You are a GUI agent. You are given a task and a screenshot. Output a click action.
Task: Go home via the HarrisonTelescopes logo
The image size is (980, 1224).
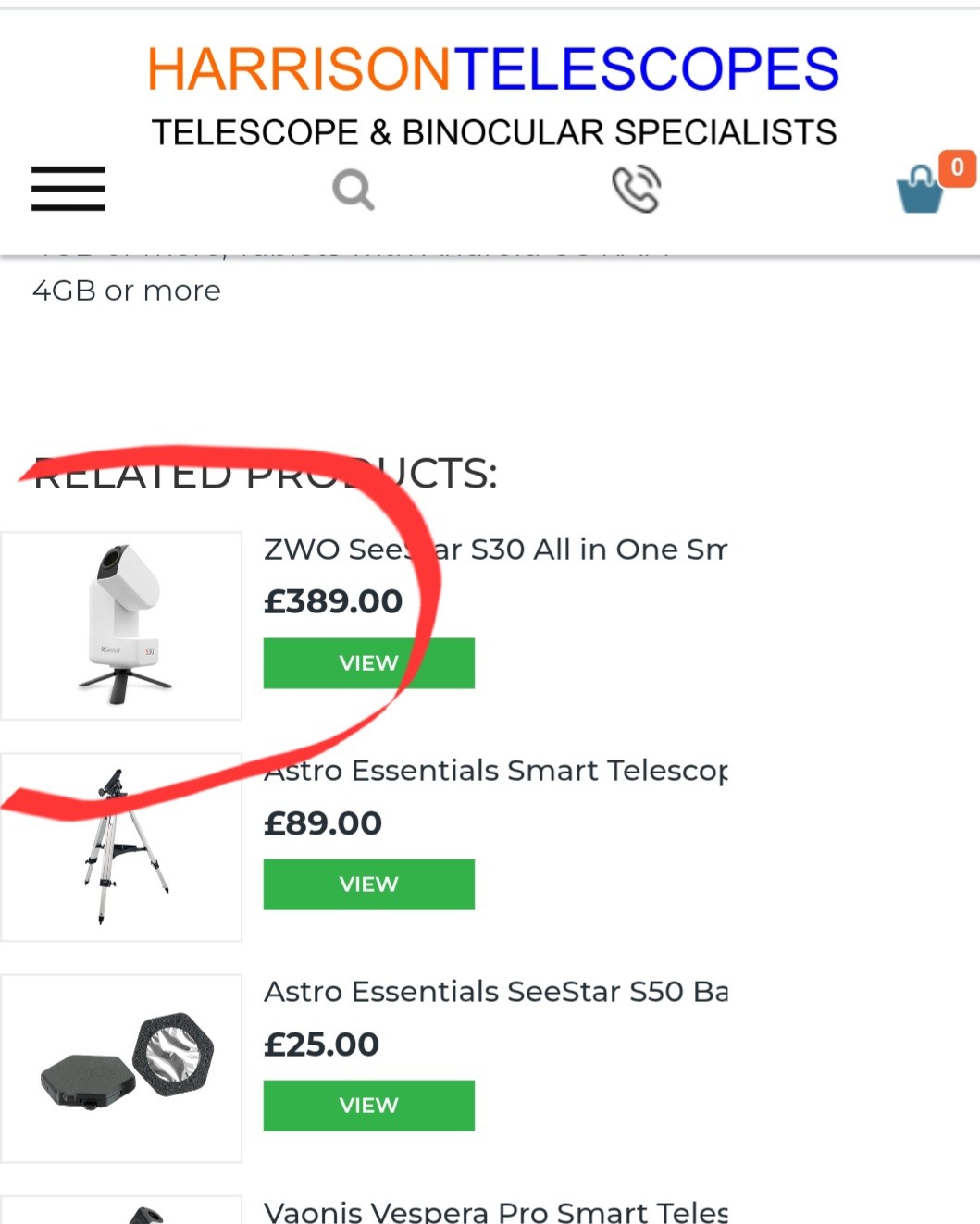[x=493, y=69]
